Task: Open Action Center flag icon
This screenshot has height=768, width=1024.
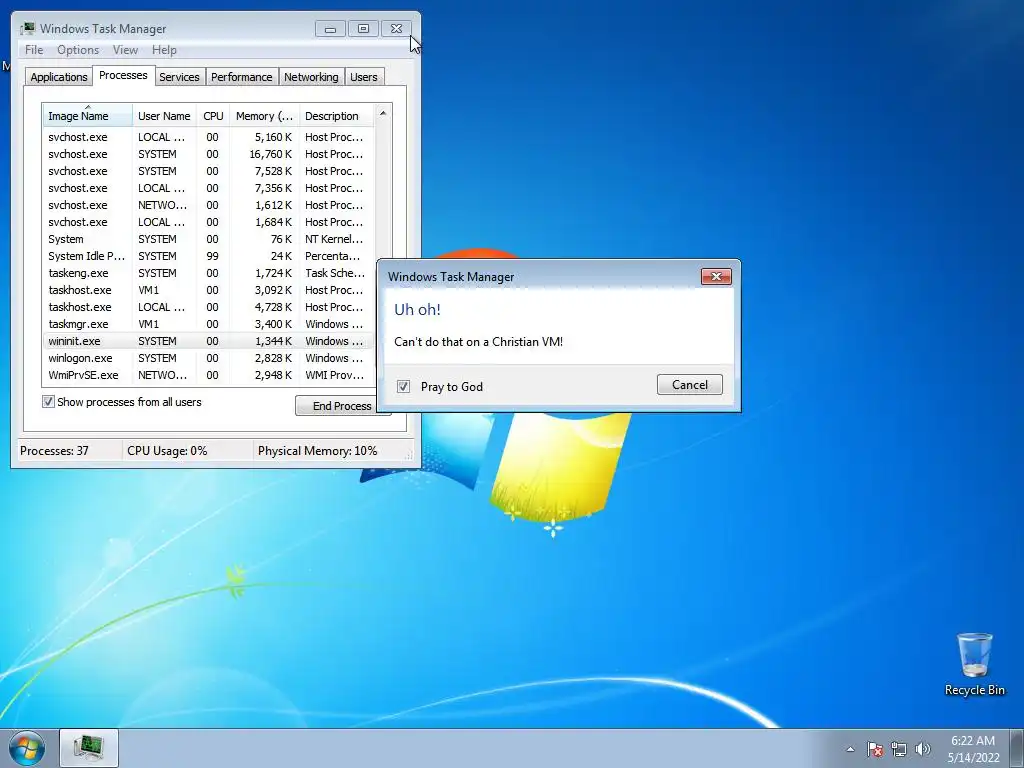Action: pos(875,749)
